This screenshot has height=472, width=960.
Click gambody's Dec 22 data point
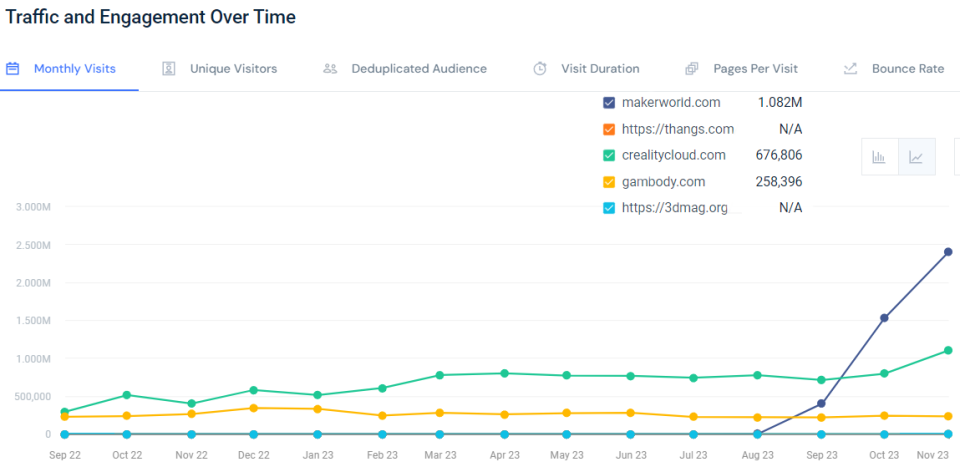point(253,408)
